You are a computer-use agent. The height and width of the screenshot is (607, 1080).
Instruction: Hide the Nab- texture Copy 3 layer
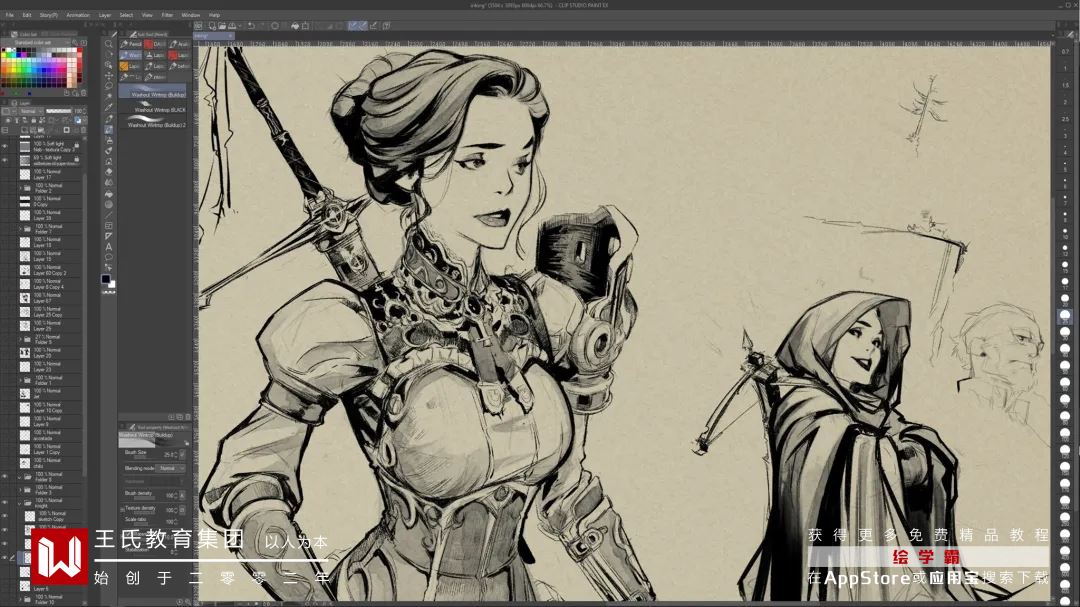[5, 146]
